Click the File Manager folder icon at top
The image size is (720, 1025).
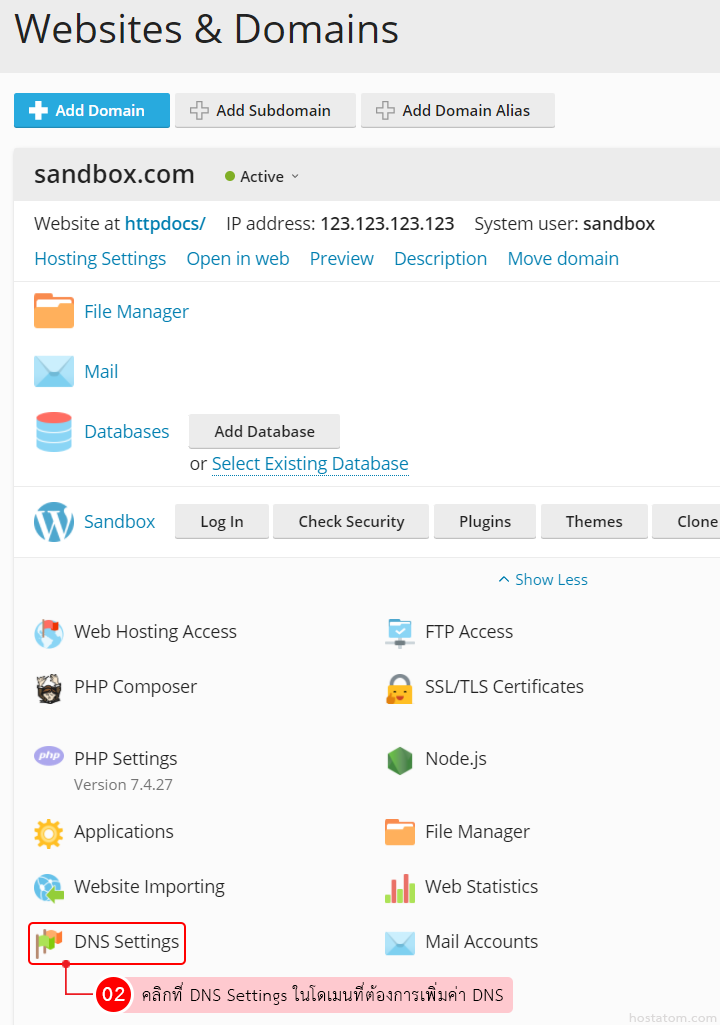[54, 311]
